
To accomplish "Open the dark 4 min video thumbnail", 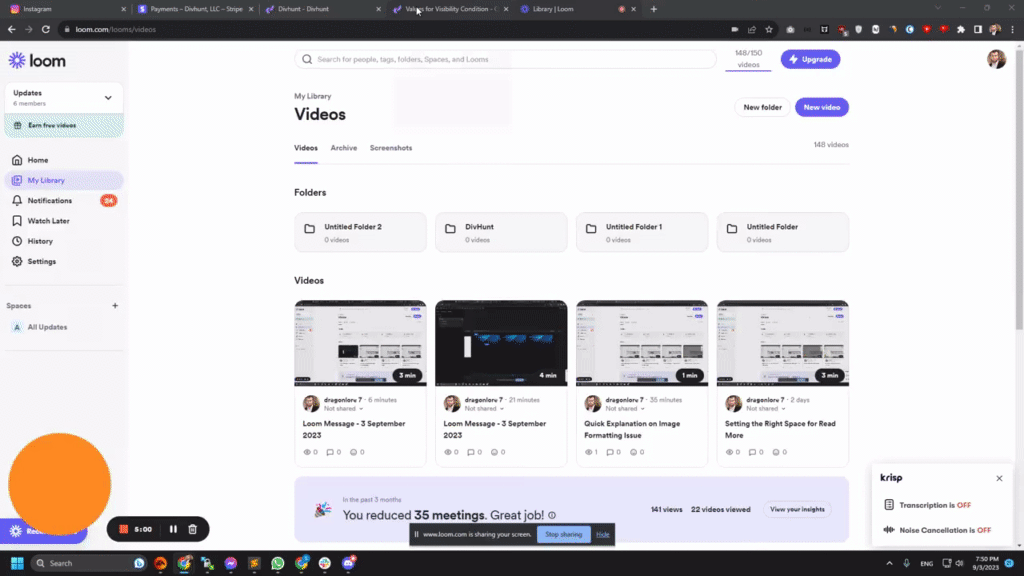I will [501, 343].
